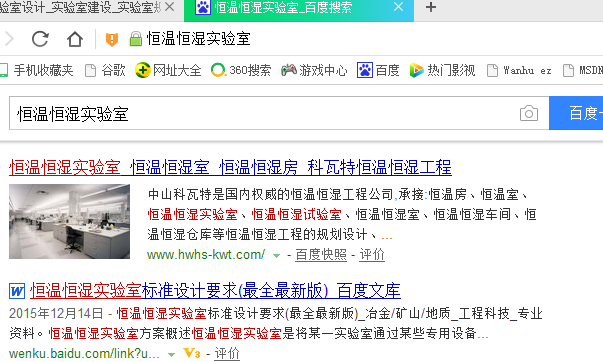
Task: Expand the arrow beside wenku.baidu.com link
Action: tap(172, 354)
